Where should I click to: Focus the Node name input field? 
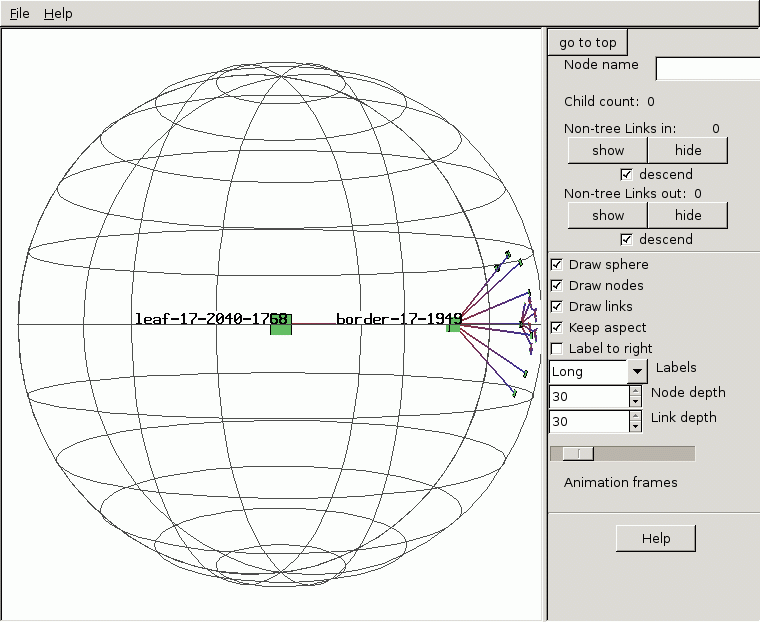tap(708, 68)
